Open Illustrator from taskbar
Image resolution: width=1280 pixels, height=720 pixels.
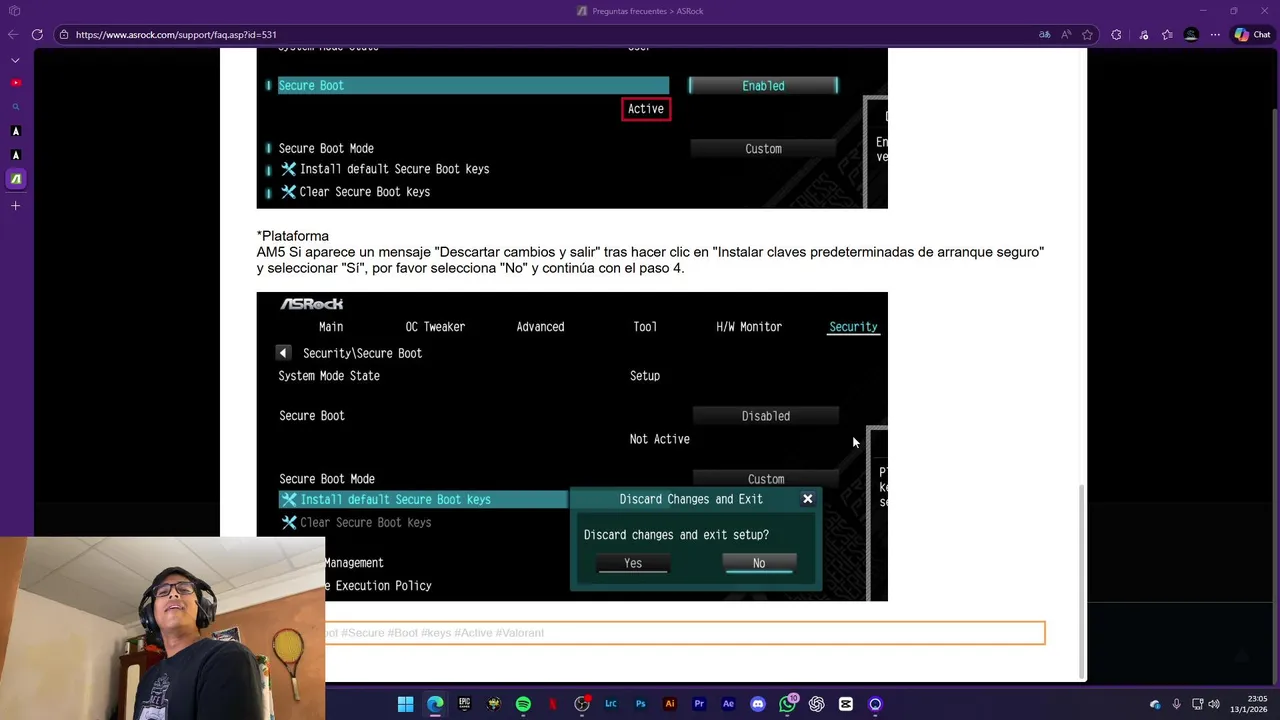tap(670, 704)
